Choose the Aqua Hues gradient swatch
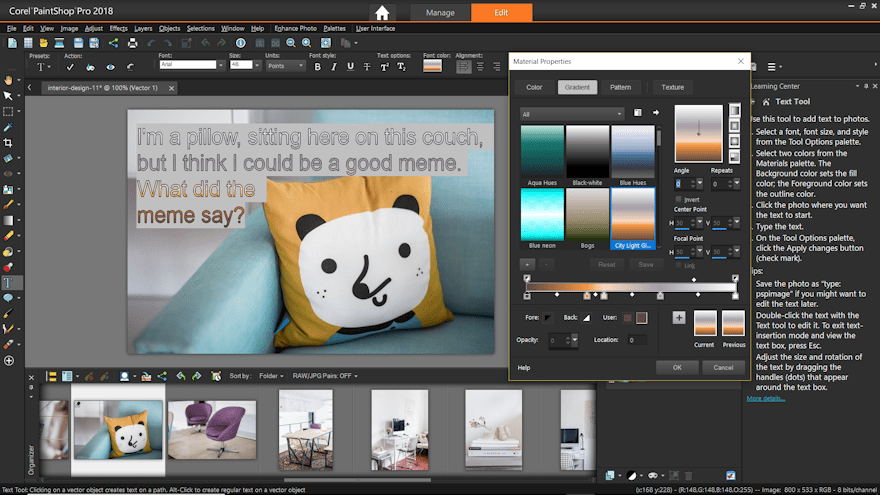The image size is (880, 495). tap(541, 152)
